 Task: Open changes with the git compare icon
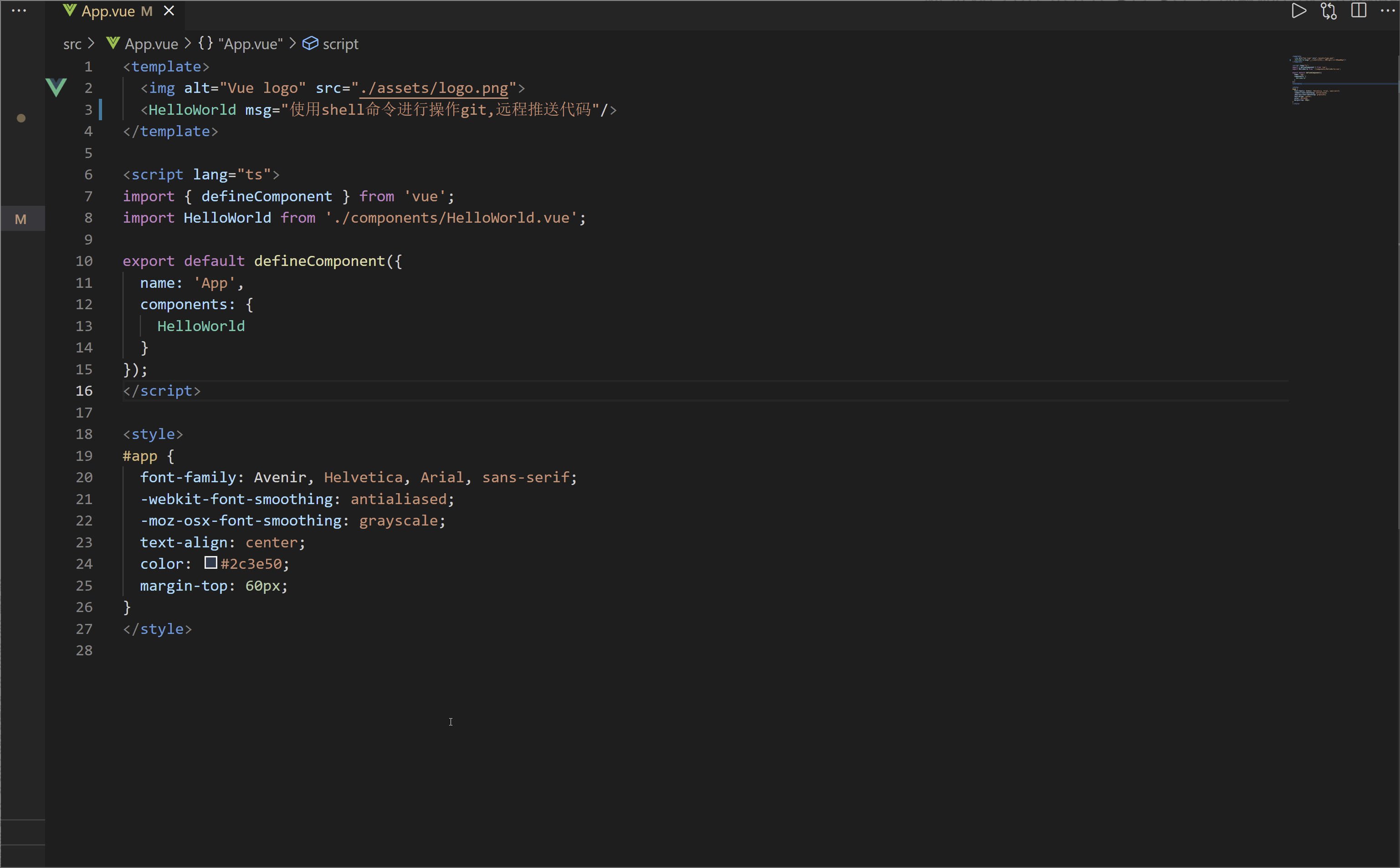(1328, 11)
